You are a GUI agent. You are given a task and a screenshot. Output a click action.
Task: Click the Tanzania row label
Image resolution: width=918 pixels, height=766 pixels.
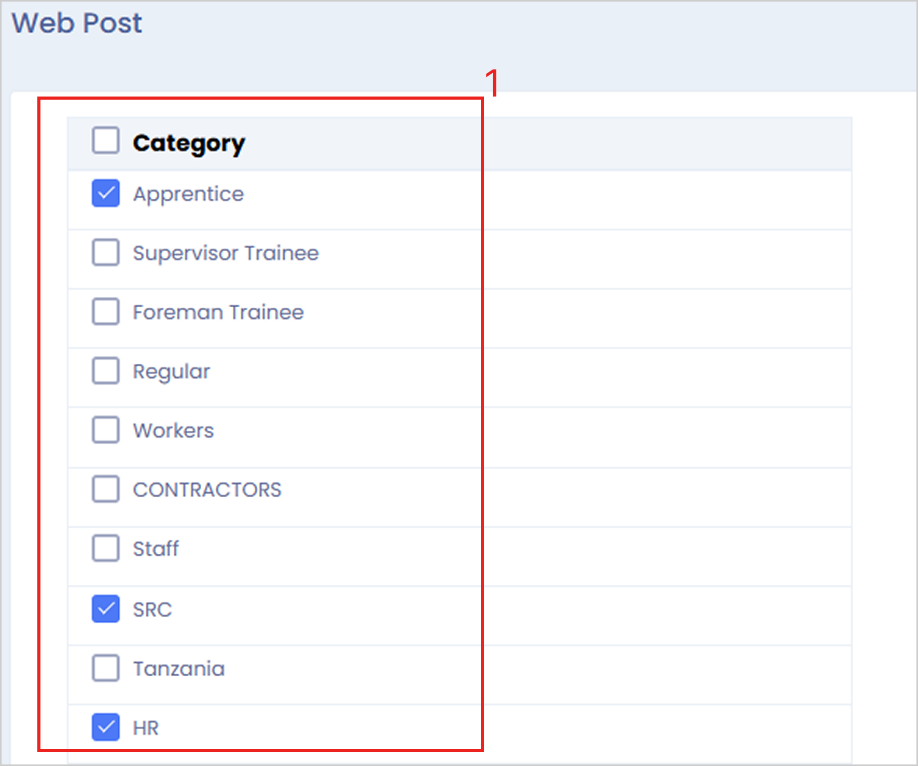coord(179,668)
